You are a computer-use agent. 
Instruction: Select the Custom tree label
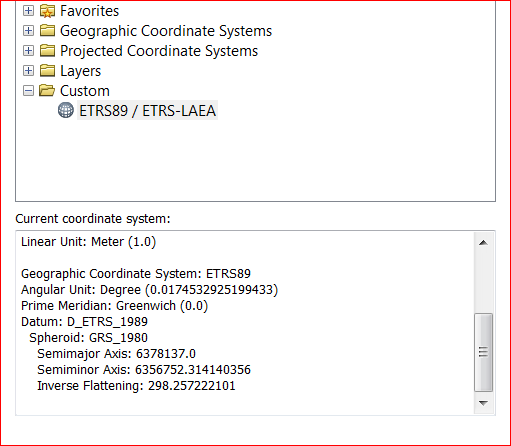pos(85,91)
